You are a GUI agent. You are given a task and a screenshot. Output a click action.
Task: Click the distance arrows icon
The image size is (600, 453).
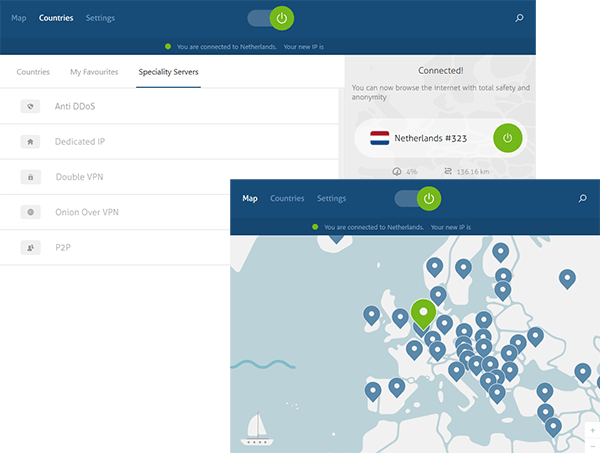pyautogui.click(x=448, y=171)
